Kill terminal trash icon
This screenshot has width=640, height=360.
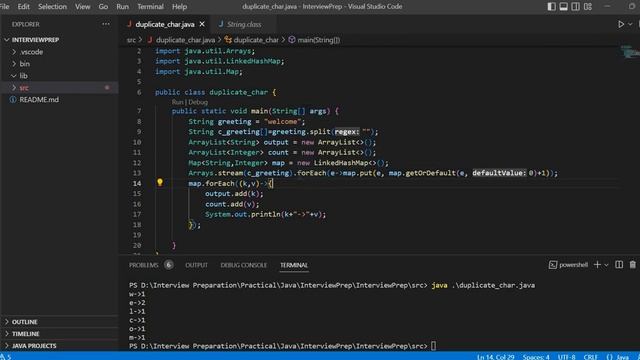pos(633,265)
